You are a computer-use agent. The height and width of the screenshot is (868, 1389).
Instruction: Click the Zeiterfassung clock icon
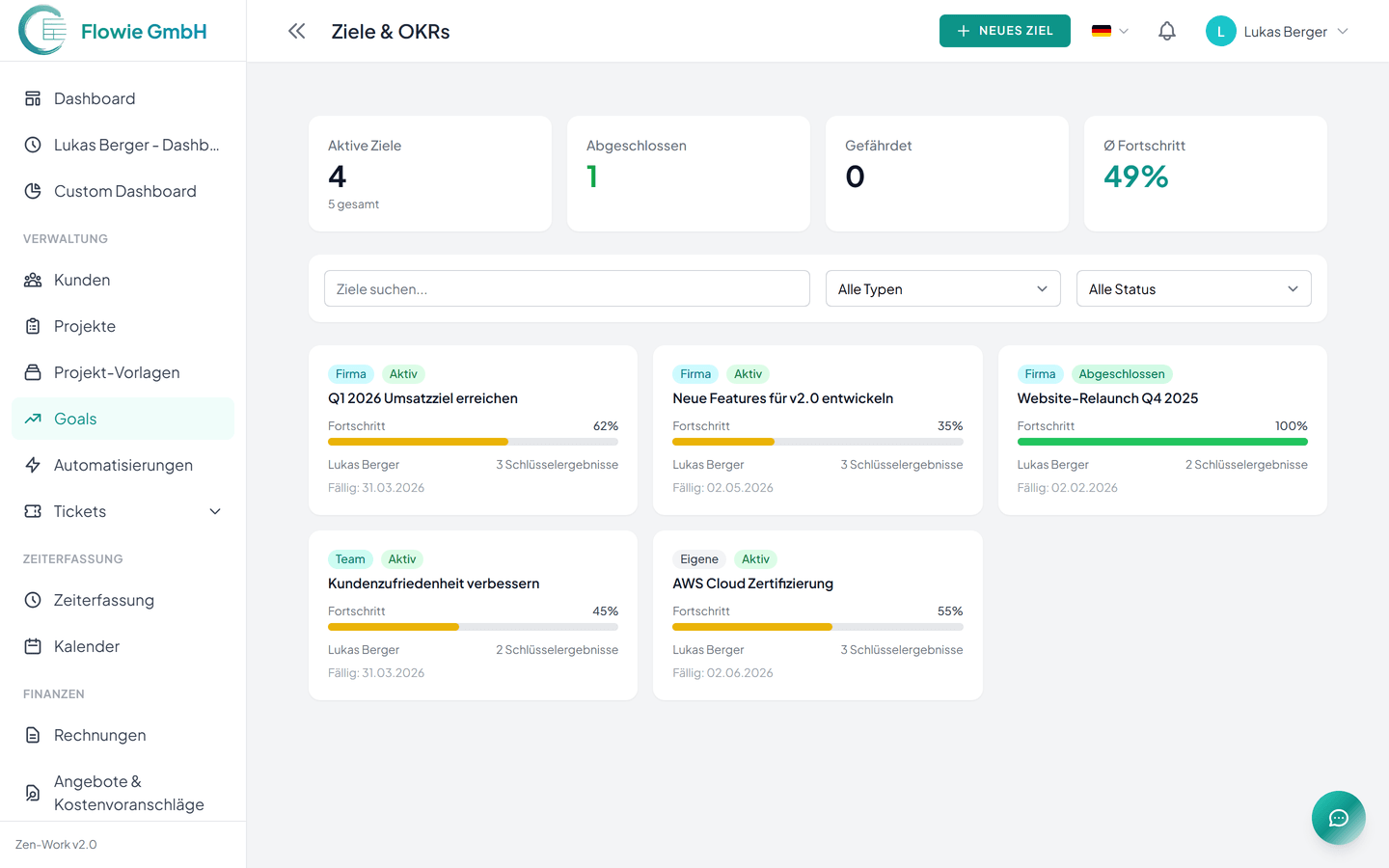click(33, 600)
